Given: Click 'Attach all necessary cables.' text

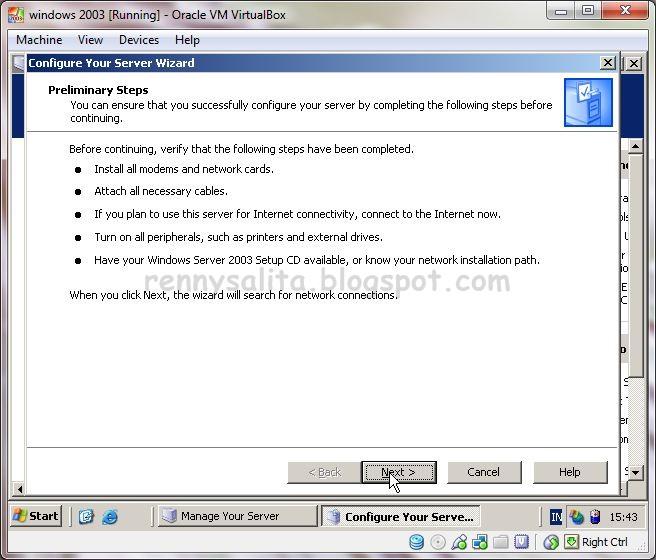Looking at the screenshot, I should pos(161,191).
